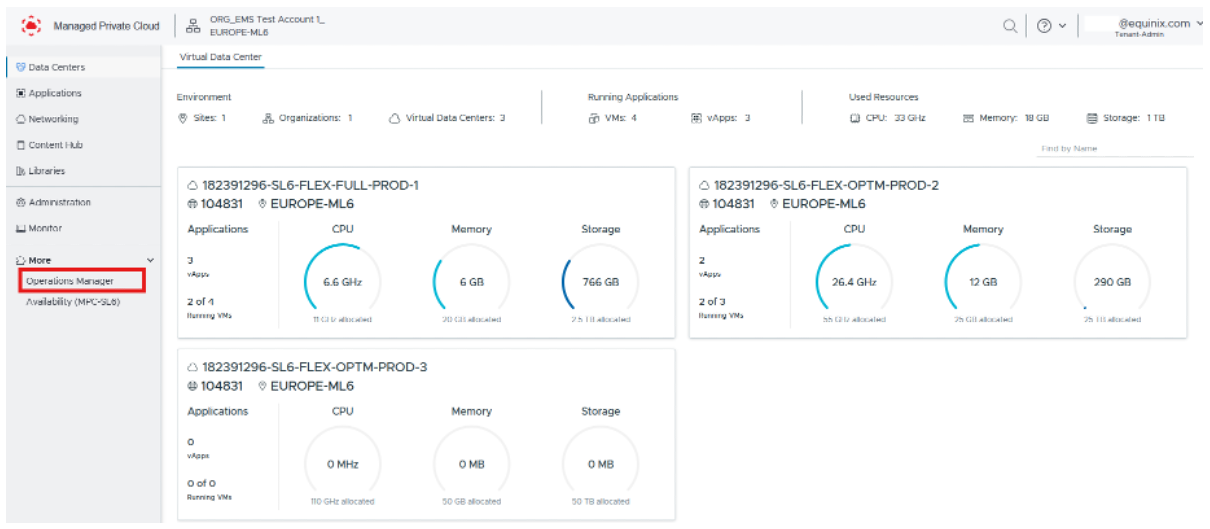Click the vApps icon under Running Applications

point(696,118)
